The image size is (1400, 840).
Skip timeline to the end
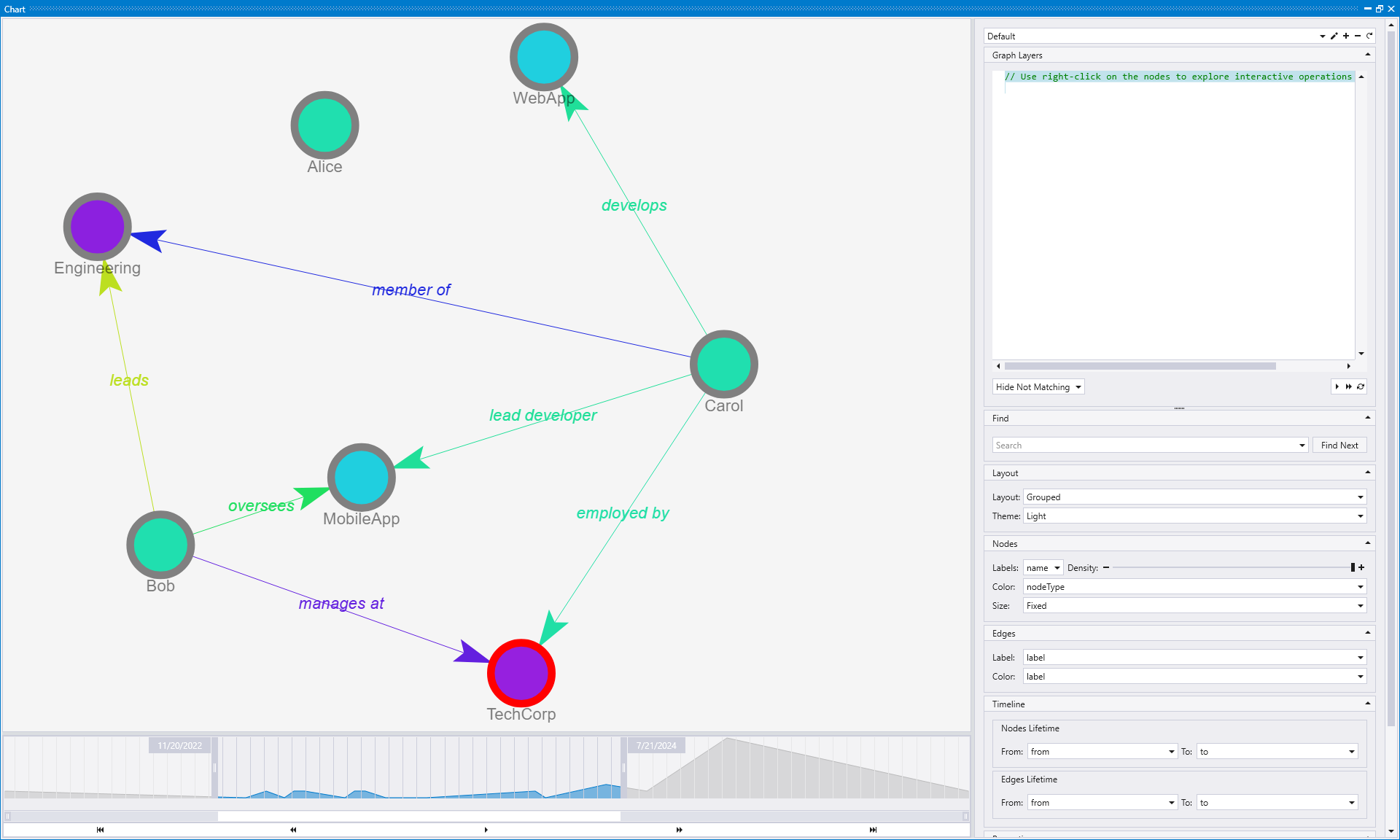pyautogui.click(x=873, y=830)
